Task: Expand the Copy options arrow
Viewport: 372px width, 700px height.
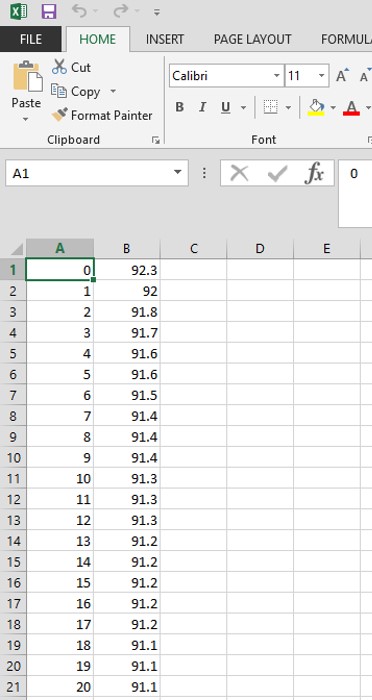Action: [113, 92]
